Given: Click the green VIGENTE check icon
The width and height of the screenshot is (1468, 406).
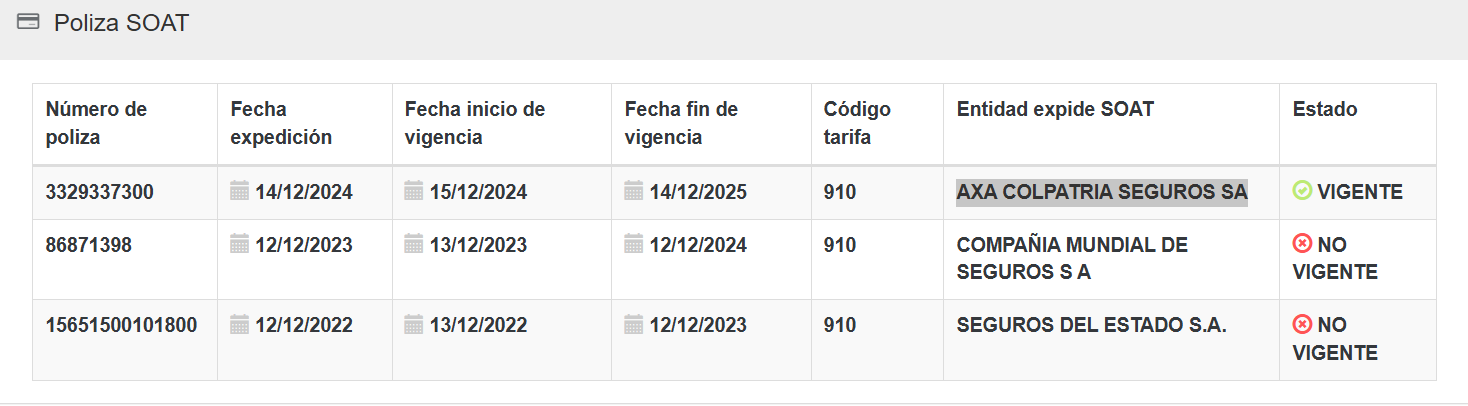Looking at the screenshot, I should [x=1302, y=191].
